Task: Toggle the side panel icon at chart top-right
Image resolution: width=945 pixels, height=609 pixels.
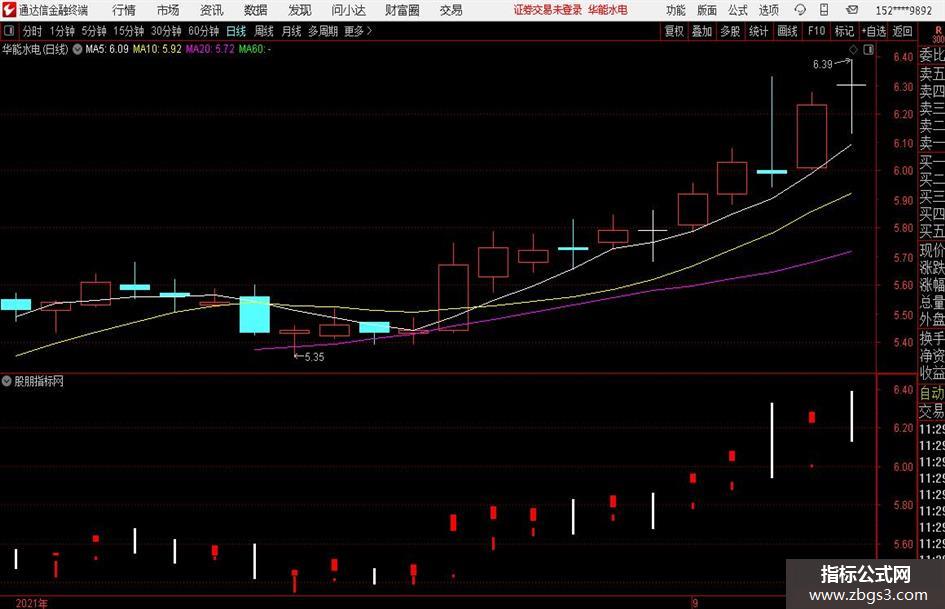Action: [868, 50]
